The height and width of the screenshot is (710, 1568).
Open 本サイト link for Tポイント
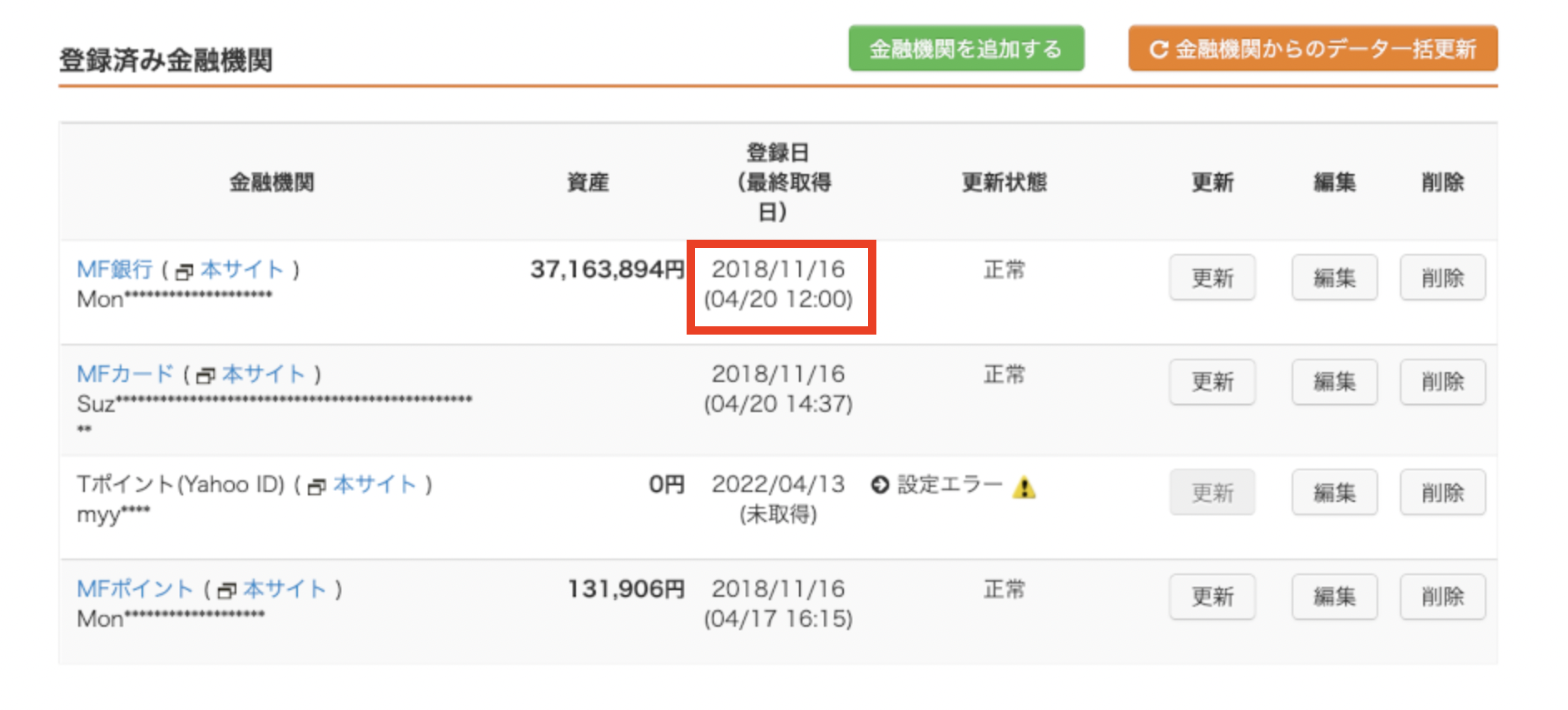[x=375, y=484]
